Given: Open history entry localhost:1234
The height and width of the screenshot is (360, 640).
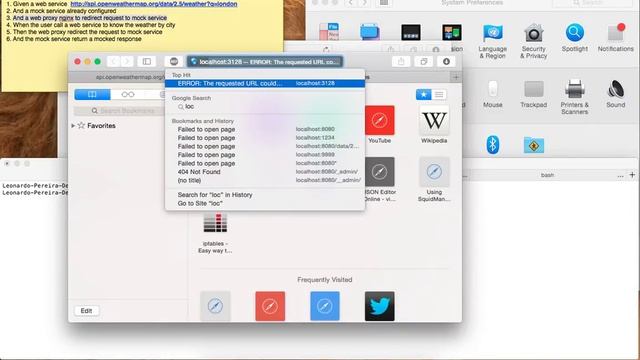Looking at the screenshot, I should tap(265, 138).
